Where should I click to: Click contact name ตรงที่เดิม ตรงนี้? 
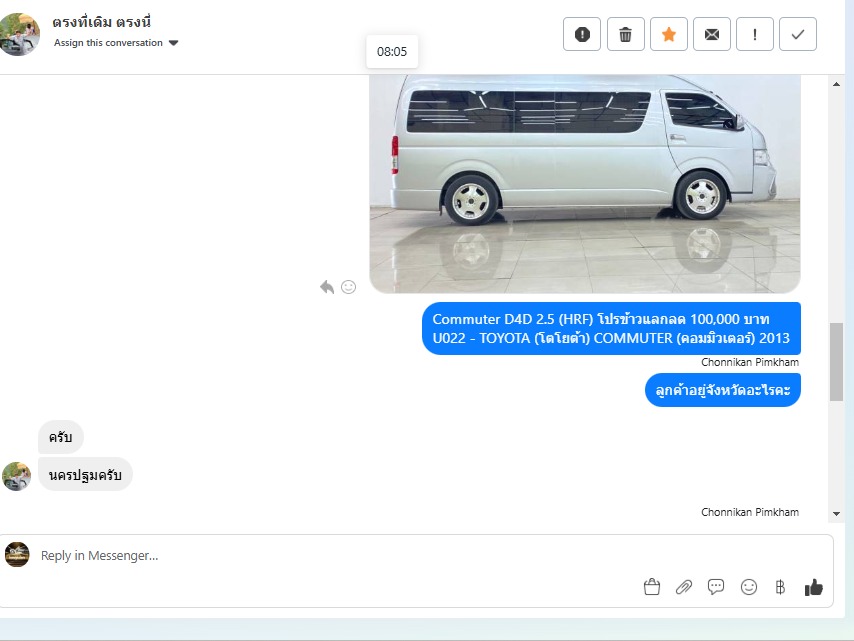tap(101, 22)
